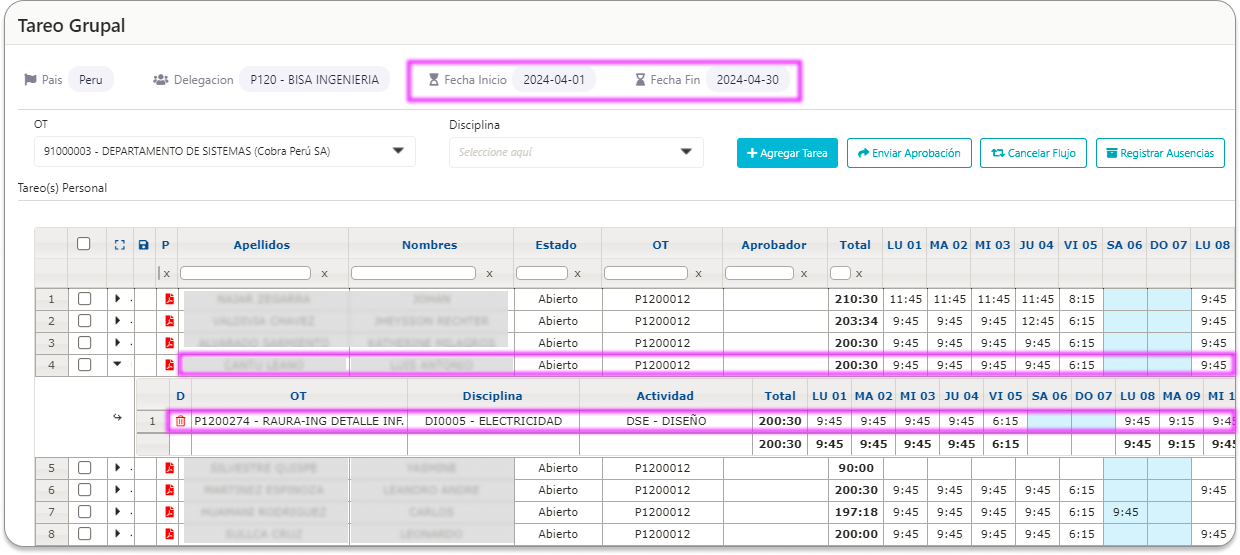Expand row 1 detail arrow
Screen dimensions: 1240x555
click(x=118, y=299)
